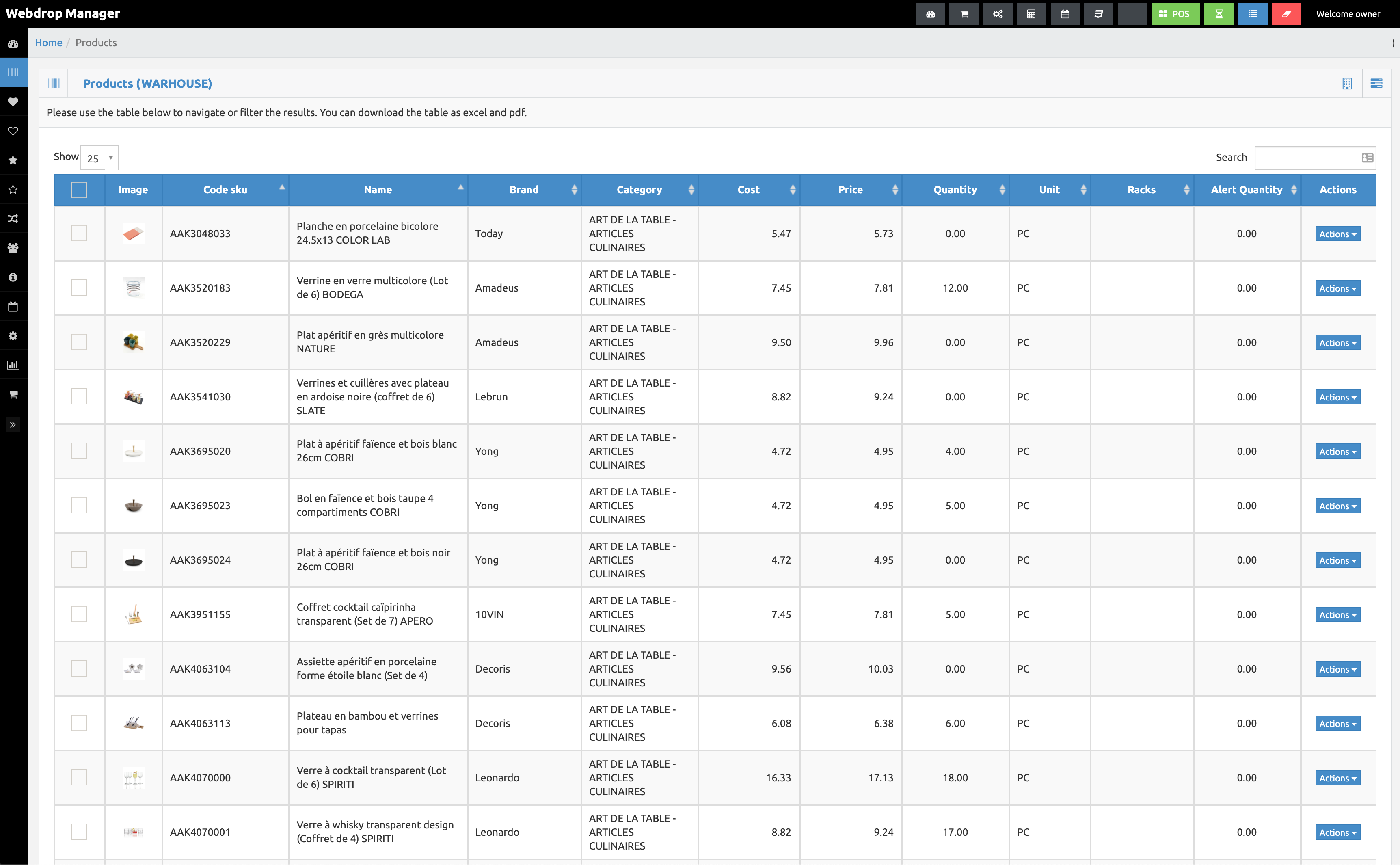The height and width of the screenshot is (865, 1400).
Task: Click the bar chart statistics icon in the sidebar
Action: [x=13, y=365]
